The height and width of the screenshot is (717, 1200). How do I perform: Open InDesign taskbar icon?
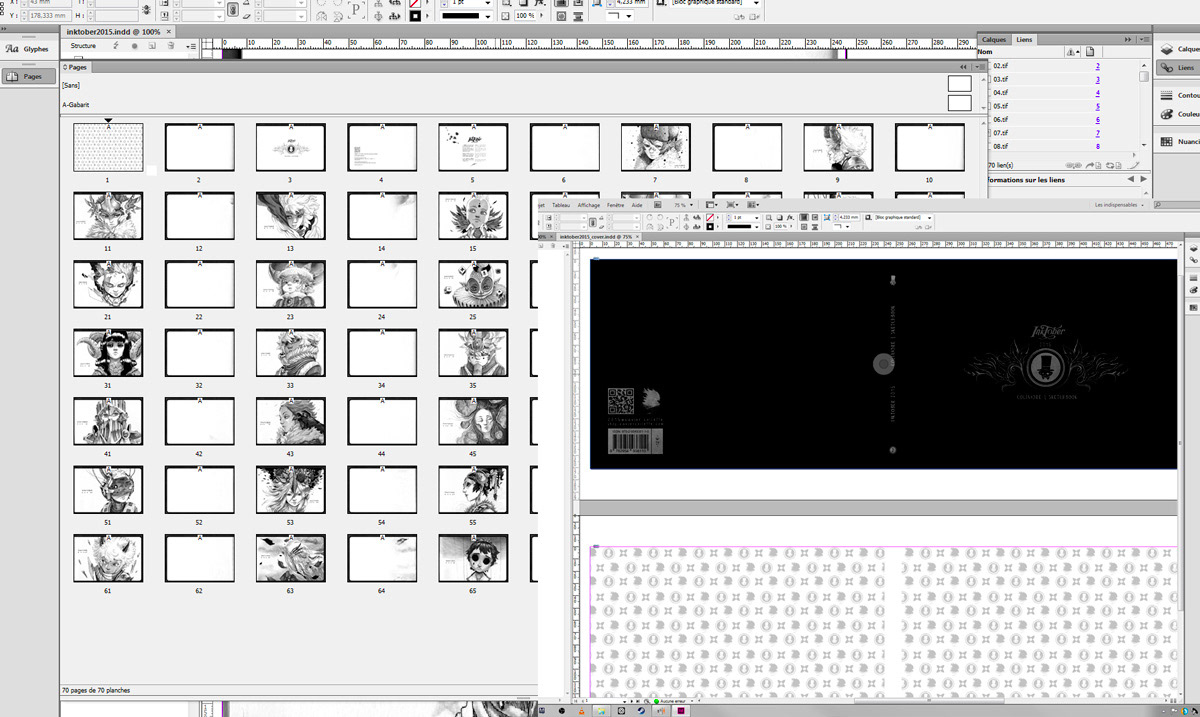coord(682,711)
